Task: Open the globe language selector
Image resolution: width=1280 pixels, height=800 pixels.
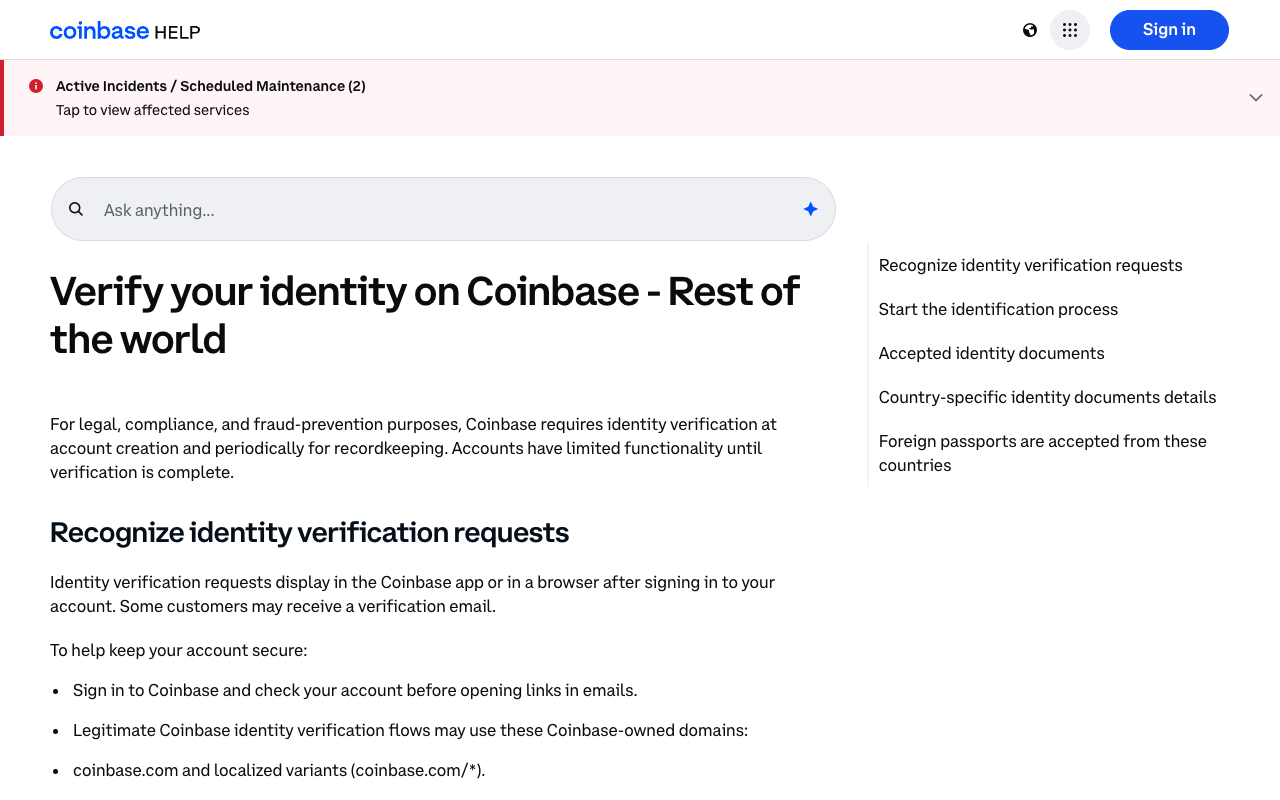Action: pos(1030,30)
